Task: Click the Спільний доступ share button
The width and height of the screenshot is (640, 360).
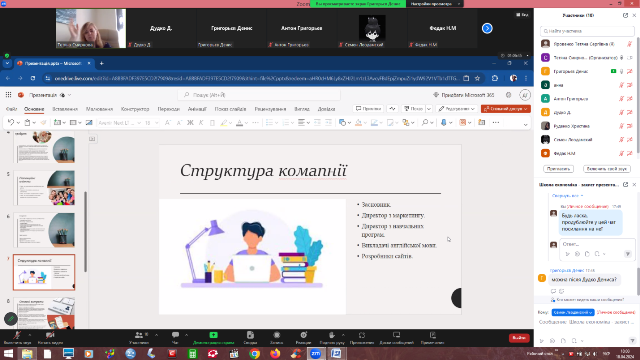Action: pos(506,109)
